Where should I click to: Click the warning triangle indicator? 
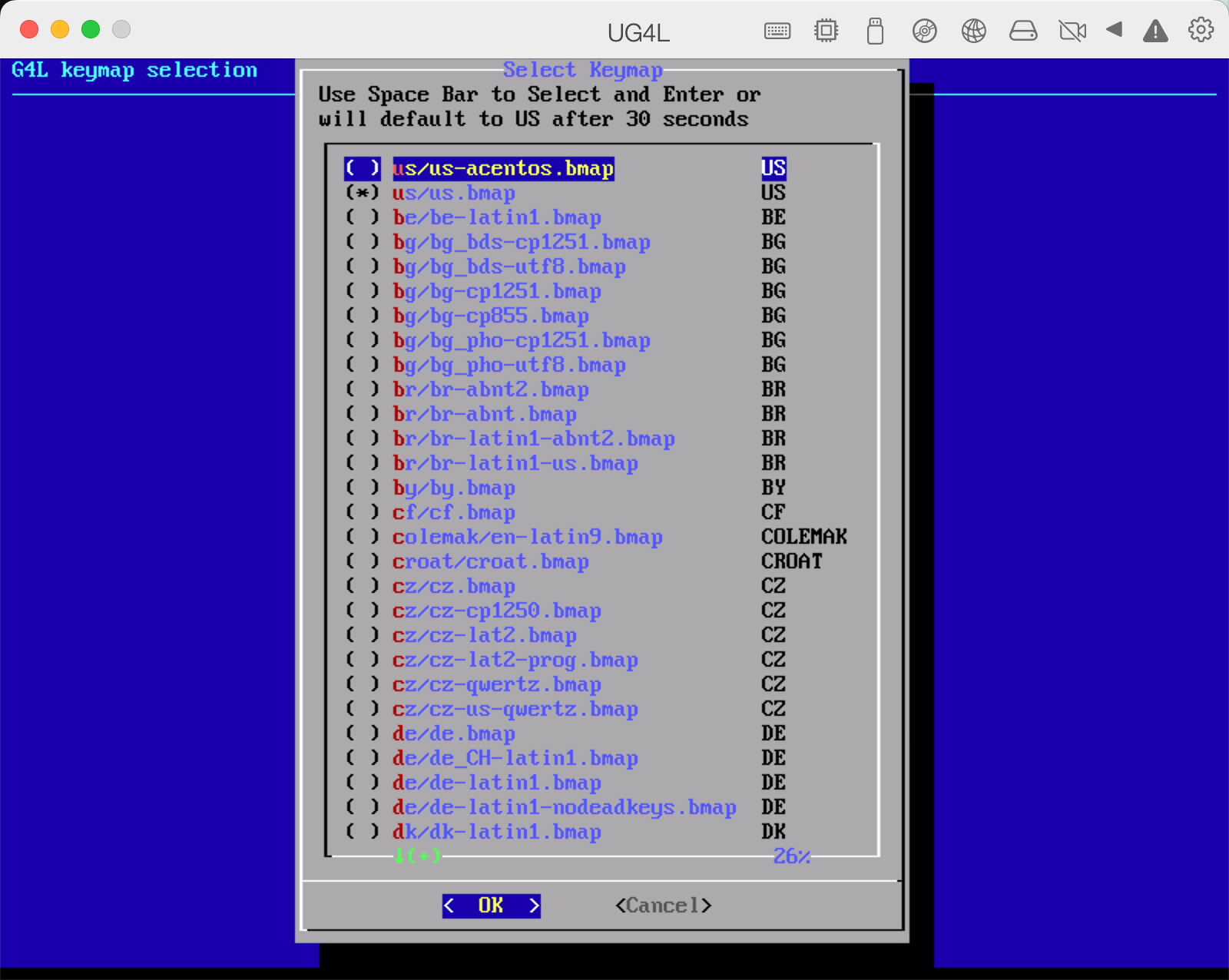(x=1155, y=31)
